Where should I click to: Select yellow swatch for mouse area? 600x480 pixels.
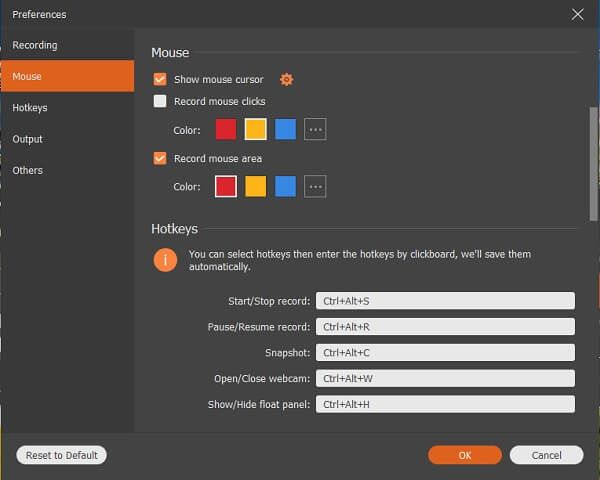(255, 186)
